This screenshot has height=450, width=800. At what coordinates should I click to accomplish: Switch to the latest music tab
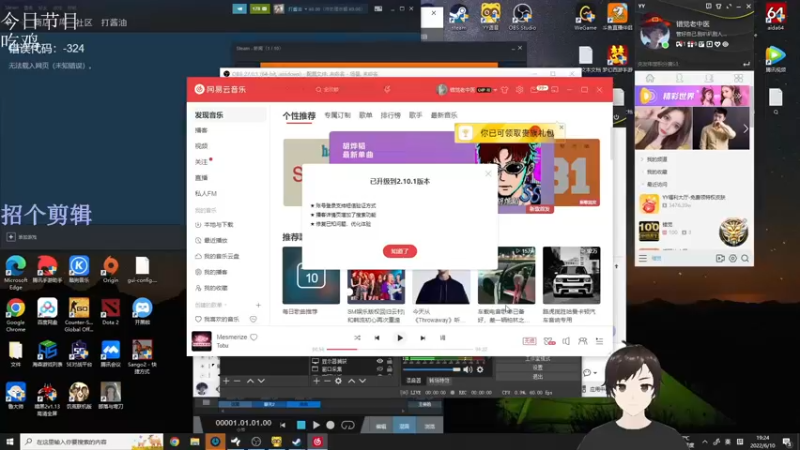pyautogui.click(x=444, y=115)
